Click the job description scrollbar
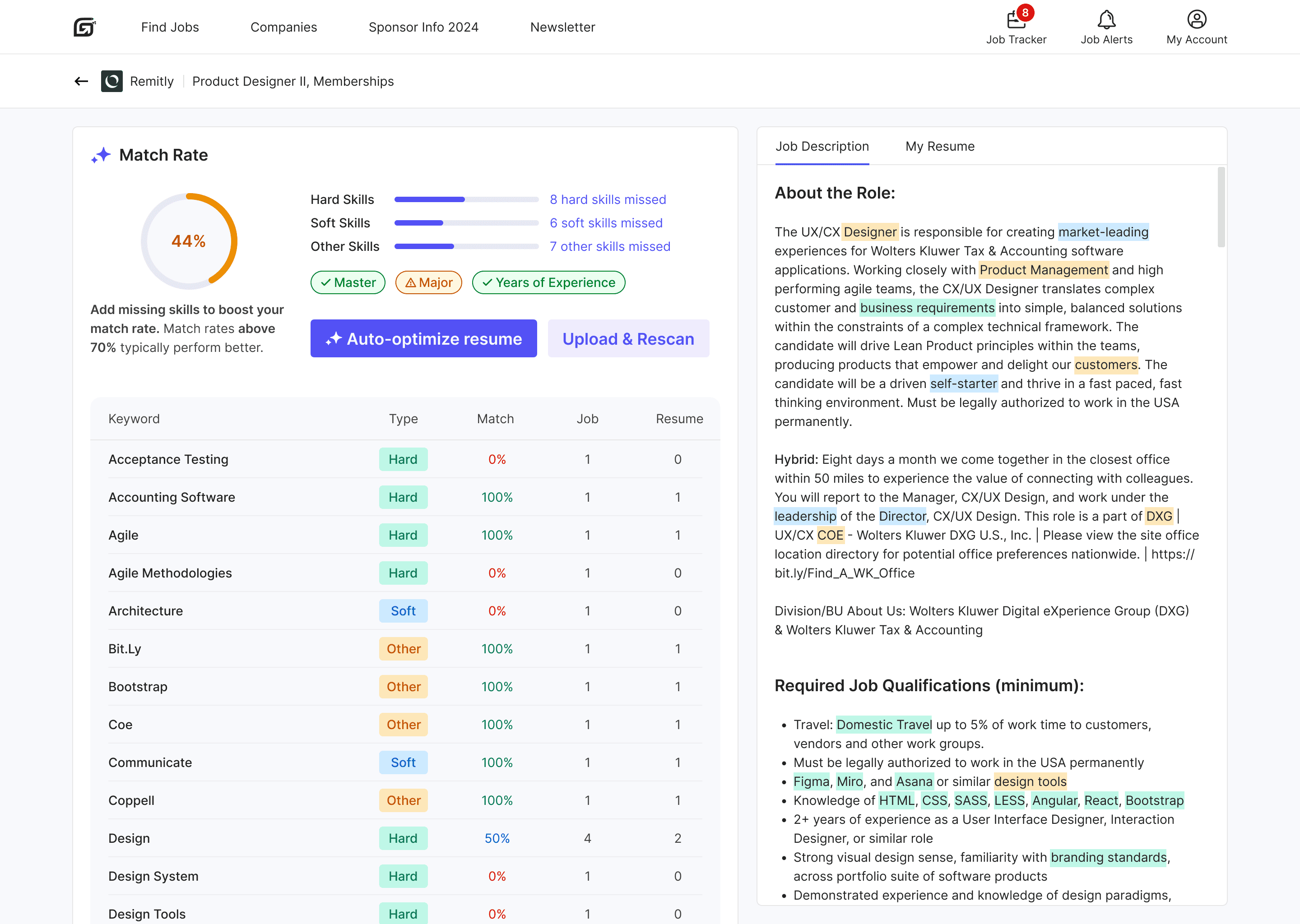The height and width of the screenshot is (924, 1300). click(1221, 207)
